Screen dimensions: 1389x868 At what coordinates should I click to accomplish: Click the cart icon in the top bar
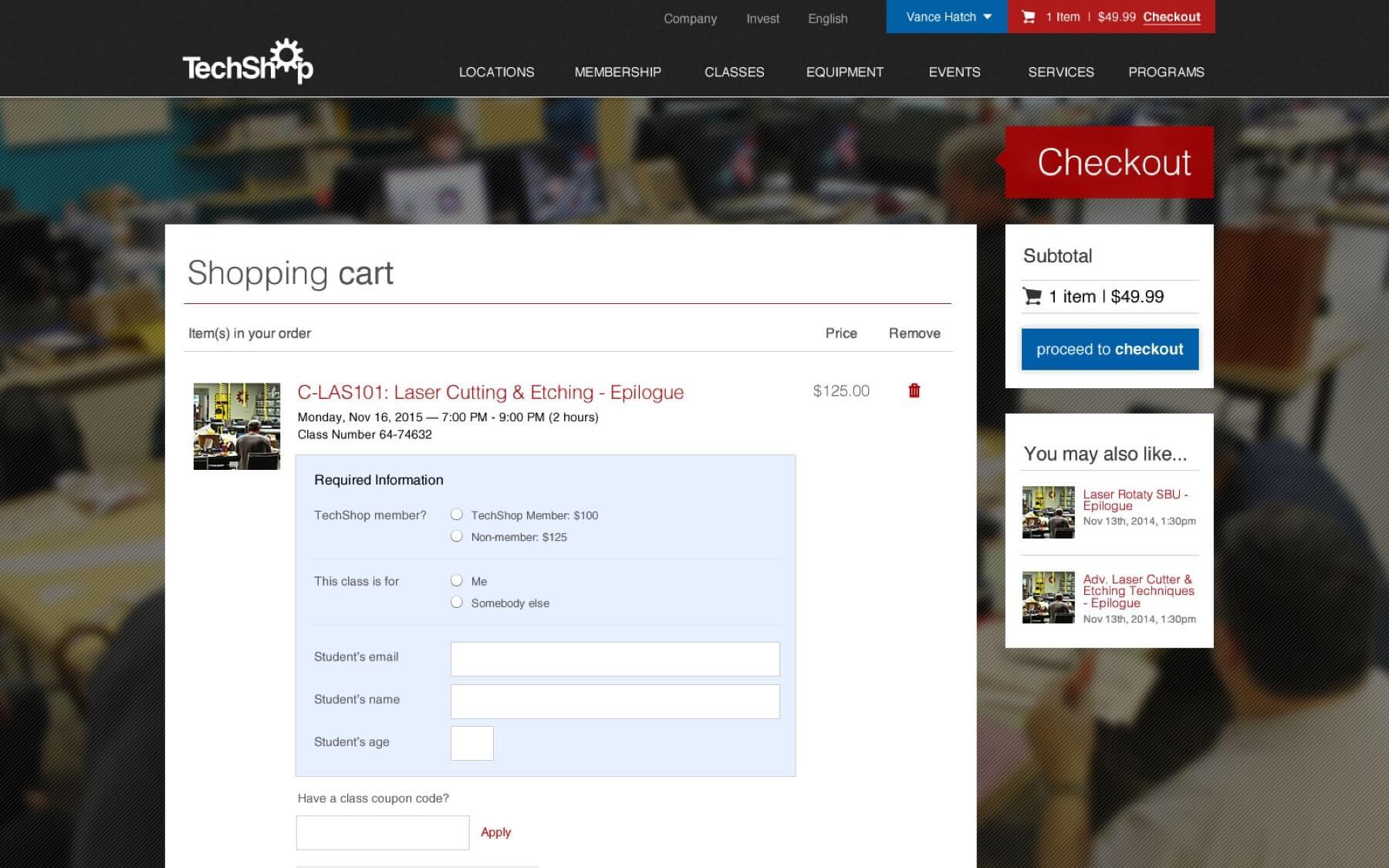click(1029, 17)
